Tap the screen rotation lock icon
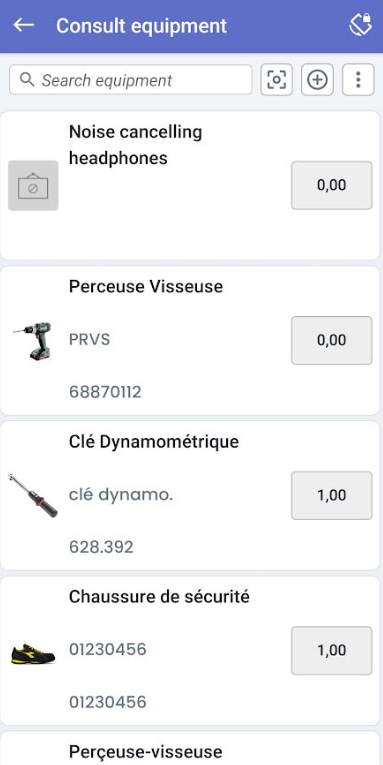The height and width of the screenshot is (765, 383). 360,25
